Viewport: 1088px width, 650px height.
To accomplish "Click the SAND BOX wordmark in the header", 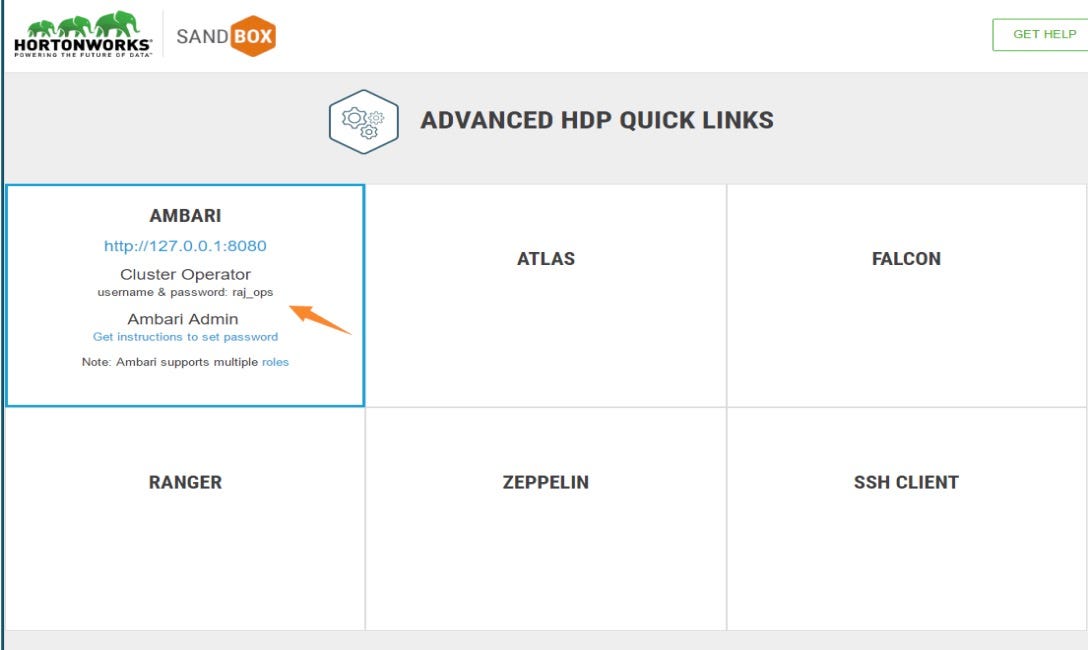I will [225, 33].
